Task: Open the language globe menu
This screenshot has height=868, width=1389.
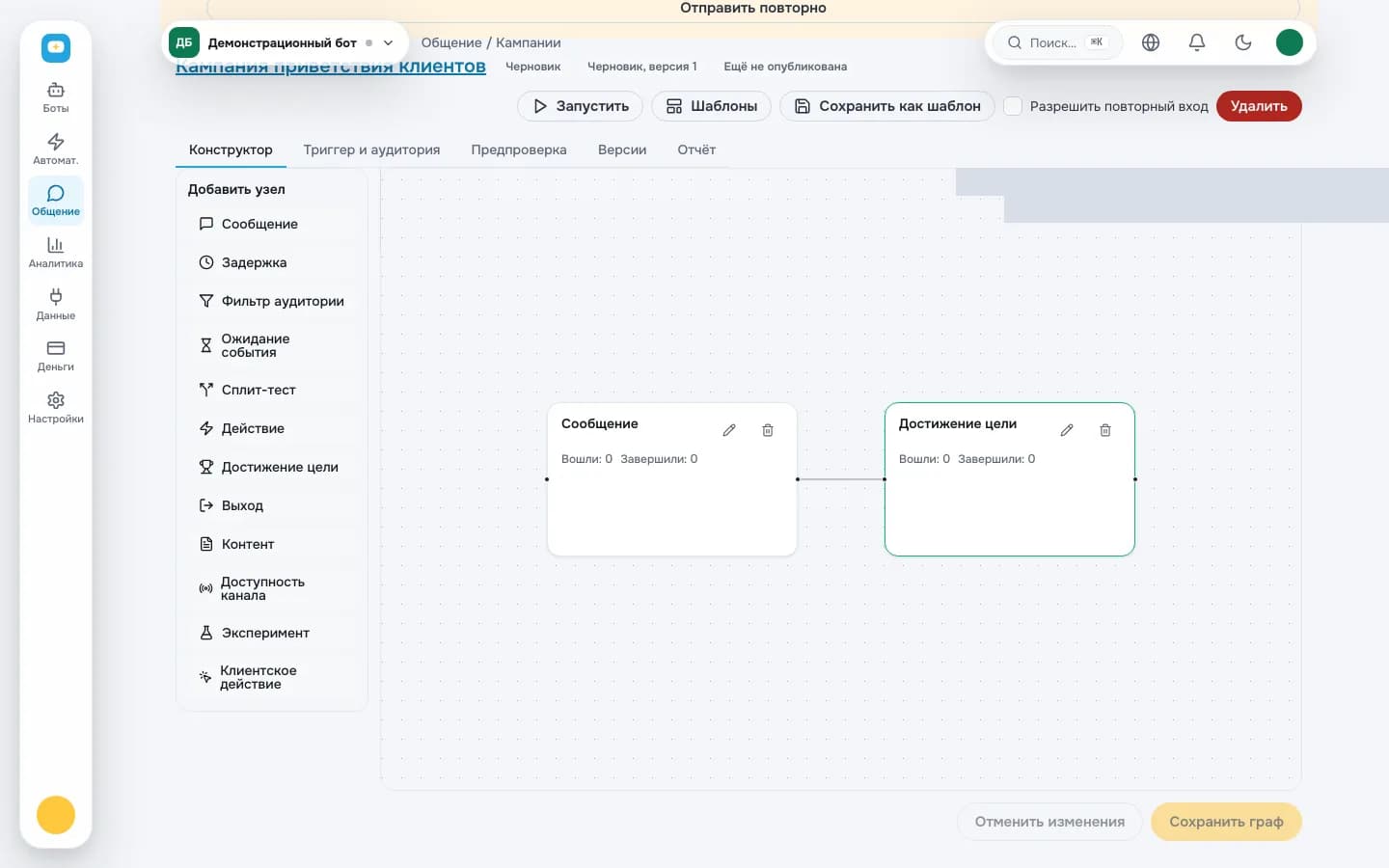Action: pyautogui.click(x=1151, y=42)
